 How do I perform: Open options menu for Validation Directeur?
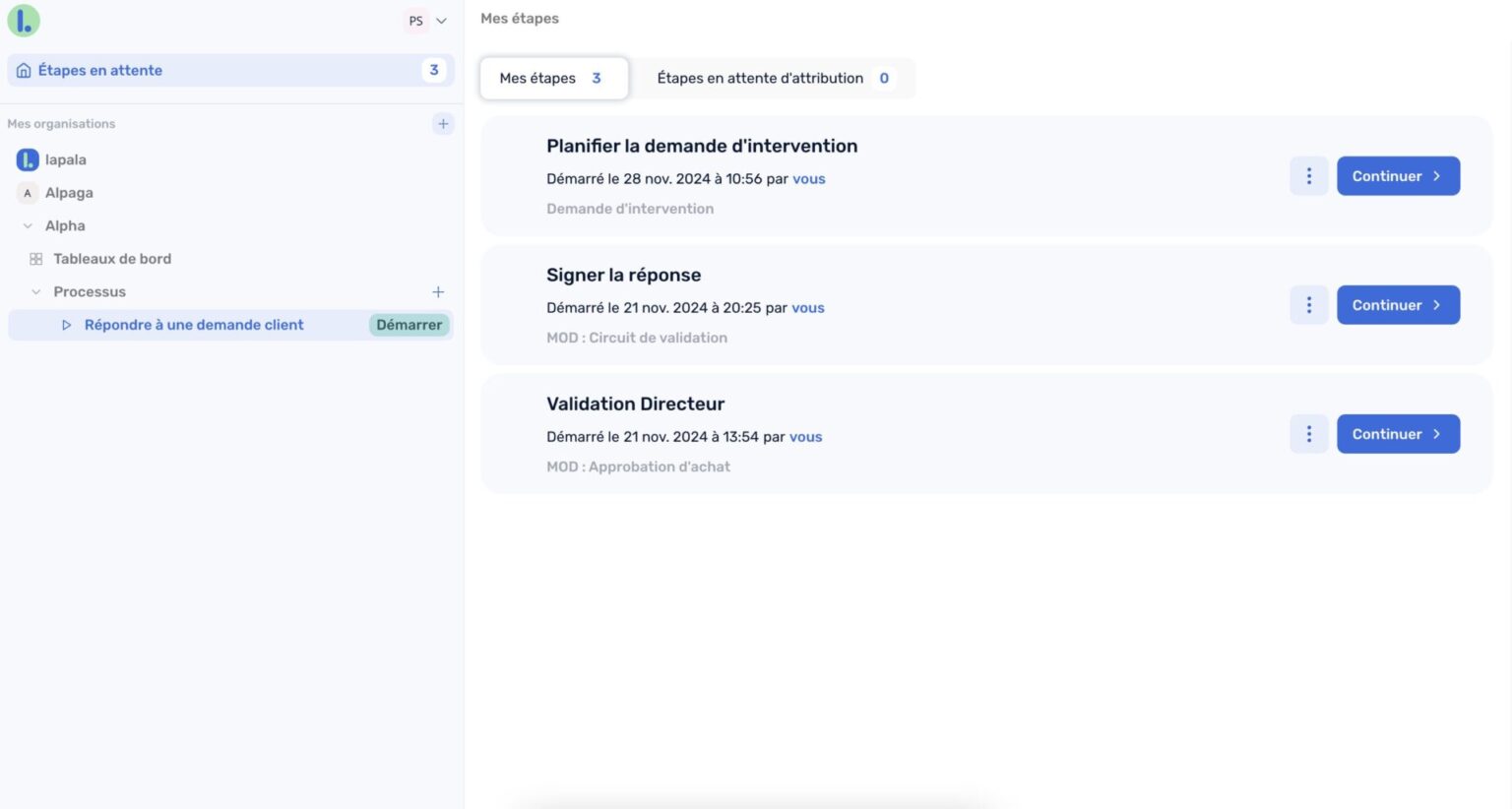pyautogui.click(x=1308, y=434)
